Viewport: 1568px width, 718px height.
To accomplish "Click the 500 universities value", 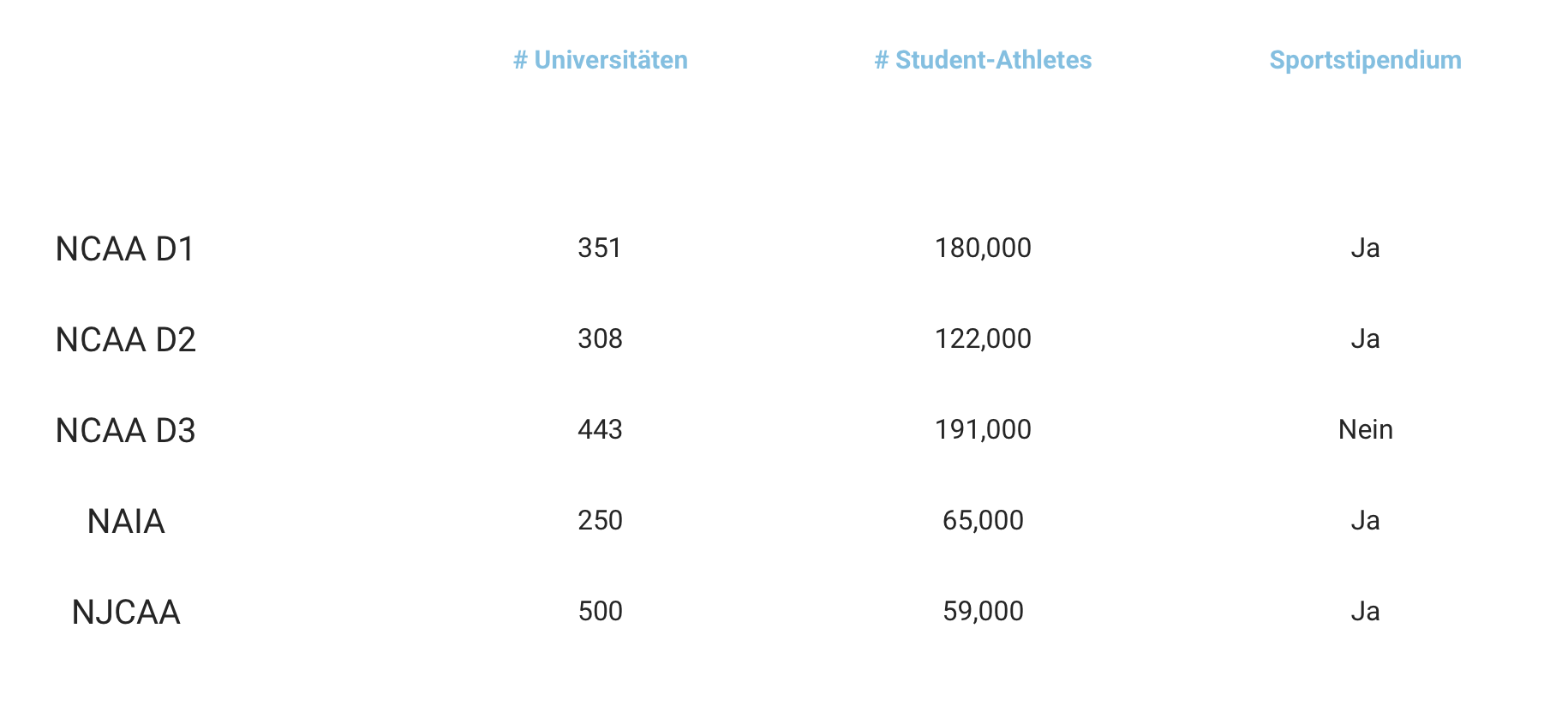I will [600, 612].
